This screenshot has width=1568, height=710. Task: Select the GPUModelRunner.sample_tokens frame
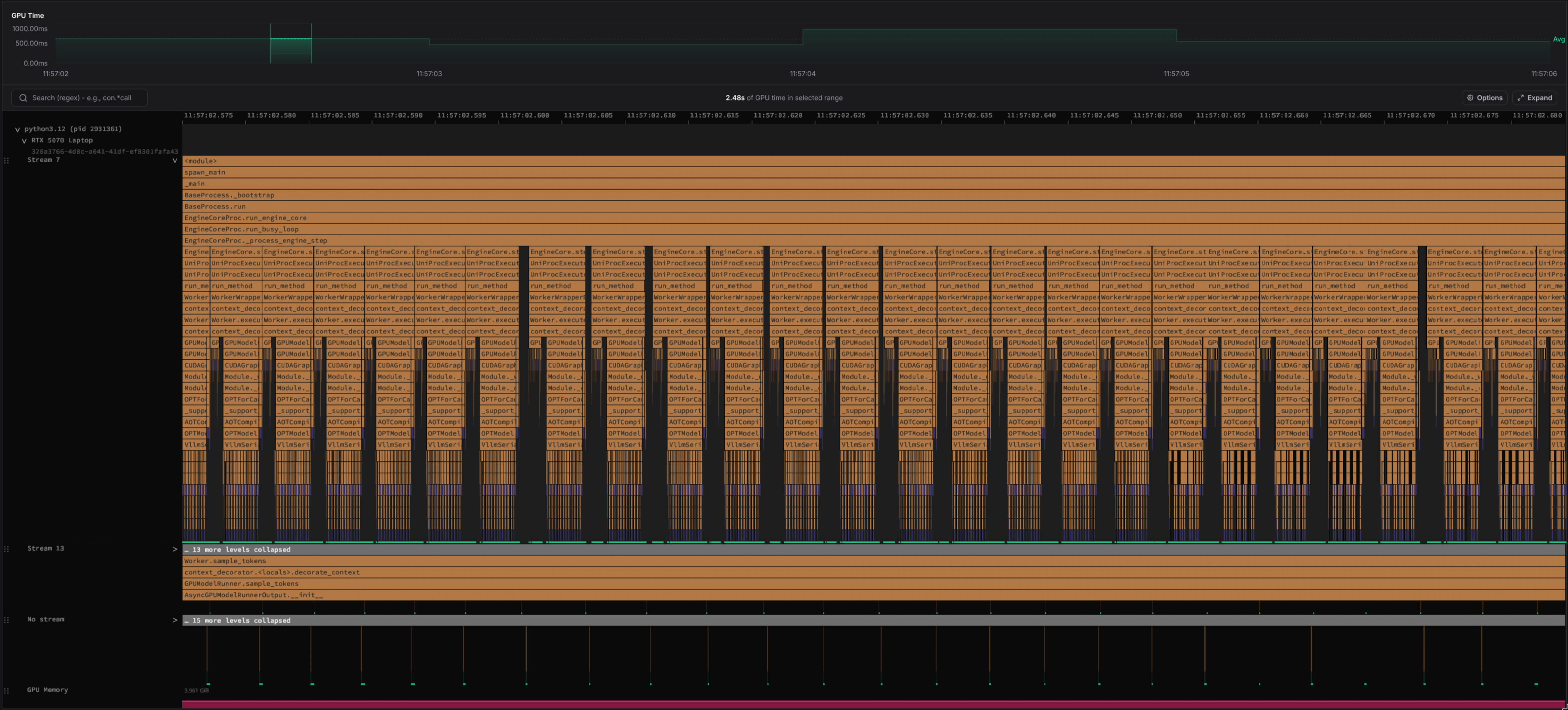coord(874,584)
